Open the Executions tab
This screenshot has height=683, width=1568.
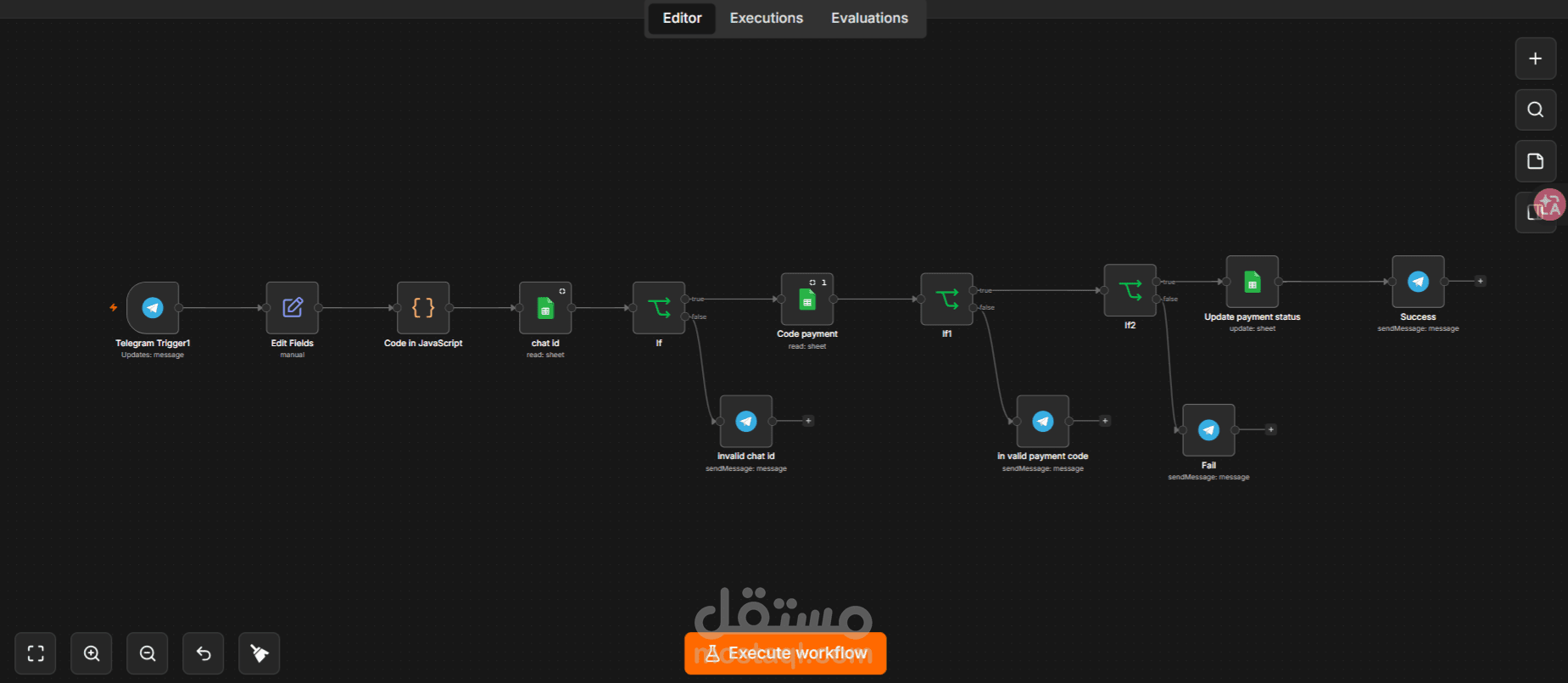[767, 18]
